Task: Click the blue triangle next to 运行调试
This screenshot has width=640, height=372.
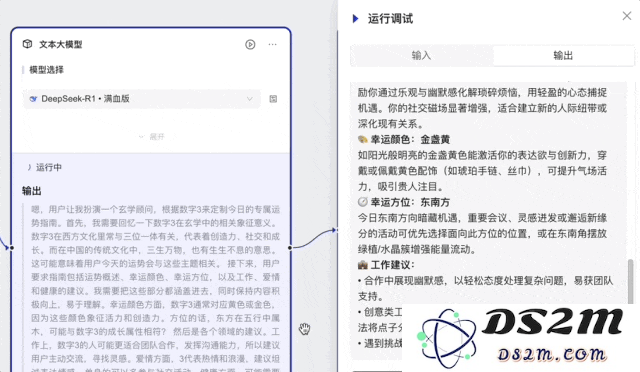Action: (356, 19)
